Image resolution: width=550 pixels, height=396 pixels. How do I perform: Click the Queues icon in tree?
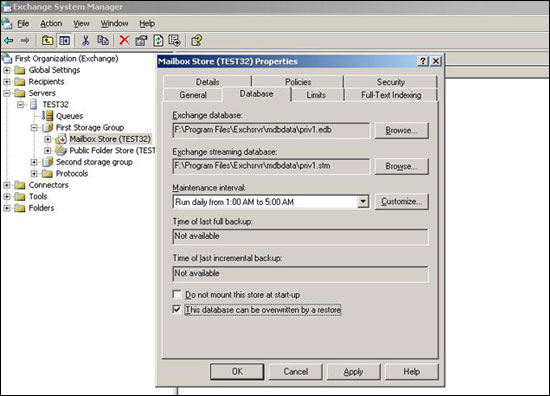48,116
